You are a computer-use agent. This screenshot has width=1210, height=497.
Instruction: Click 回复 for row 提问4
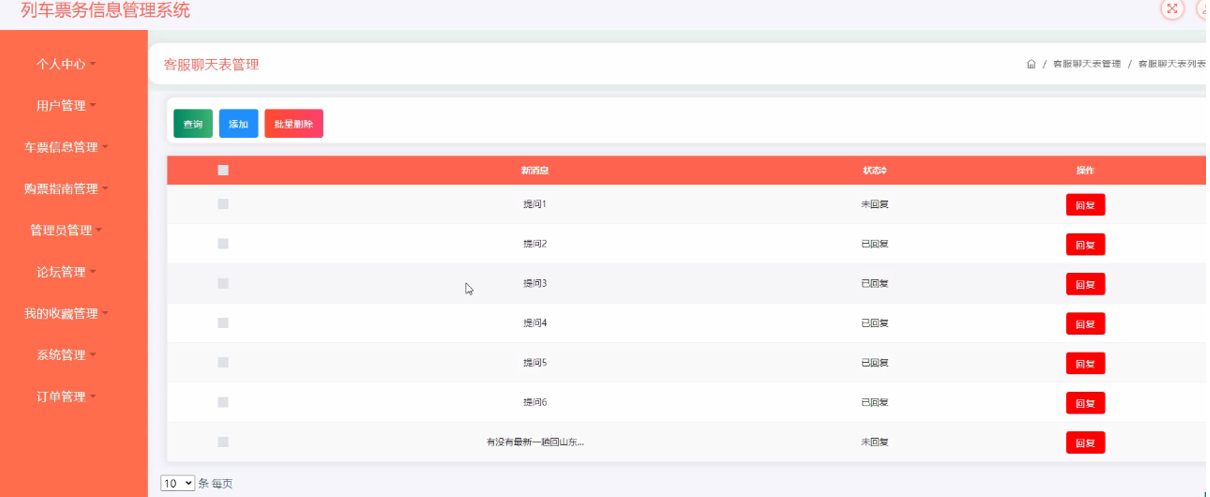(1085, 324)
